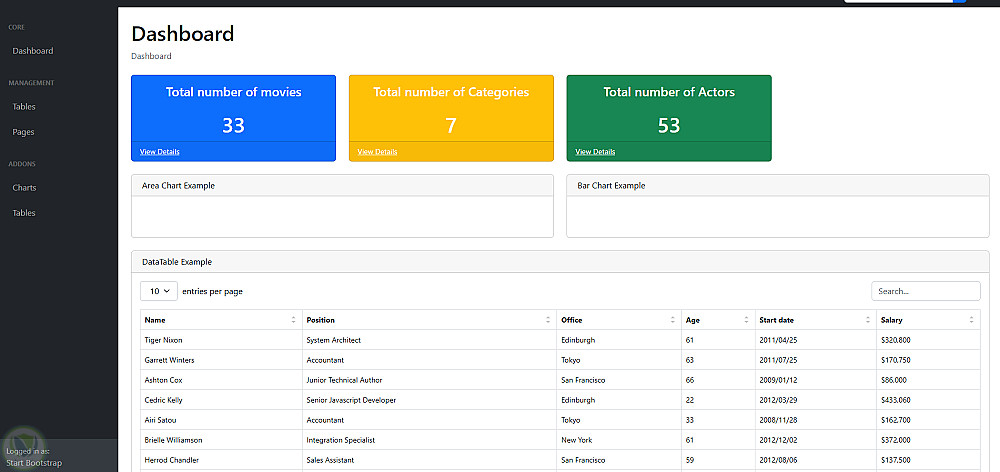Click the blue top search button
1000x472 pixels.
pos(961,1)
